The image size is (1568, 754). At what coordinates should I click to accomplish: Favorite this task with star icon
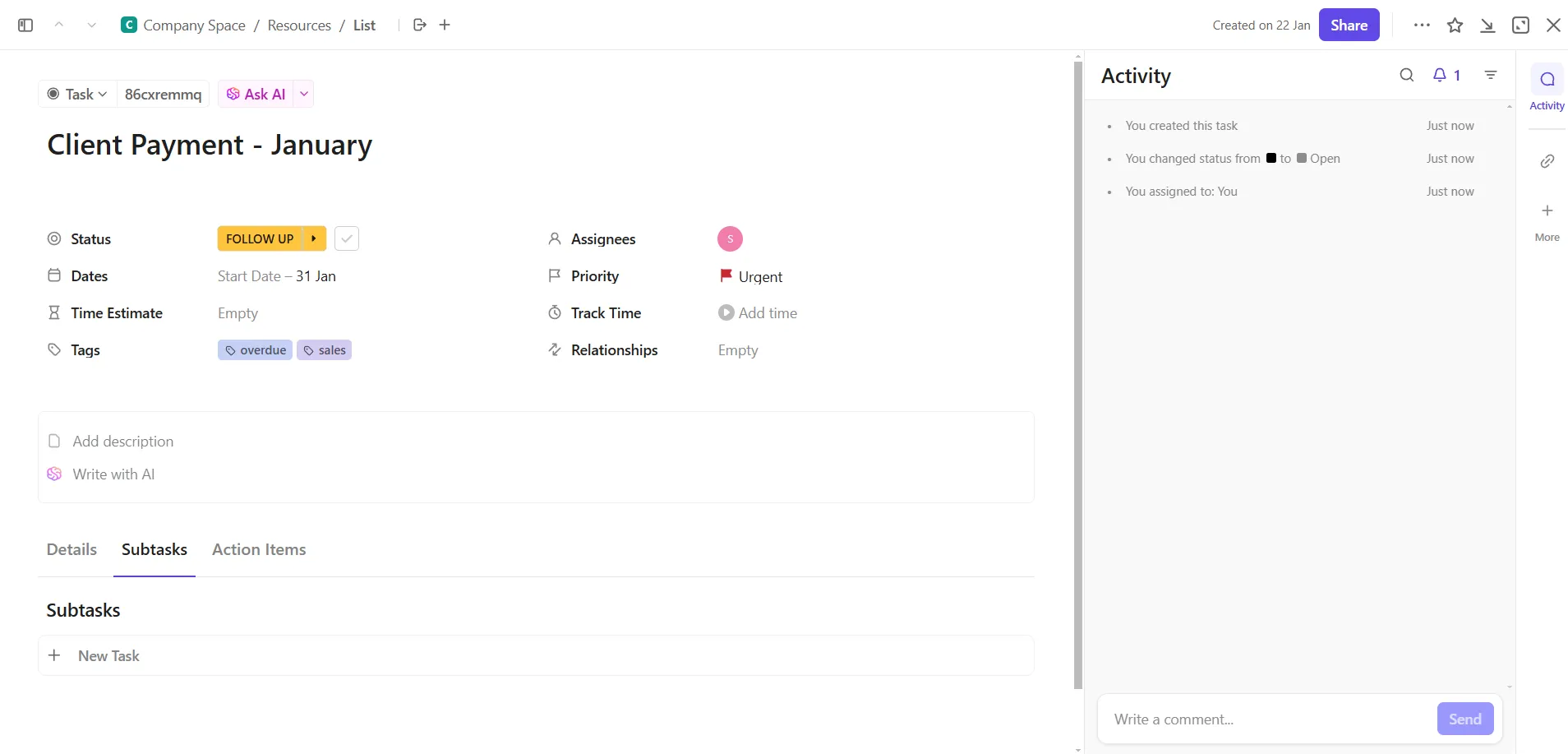click(x=1455, y=25)
